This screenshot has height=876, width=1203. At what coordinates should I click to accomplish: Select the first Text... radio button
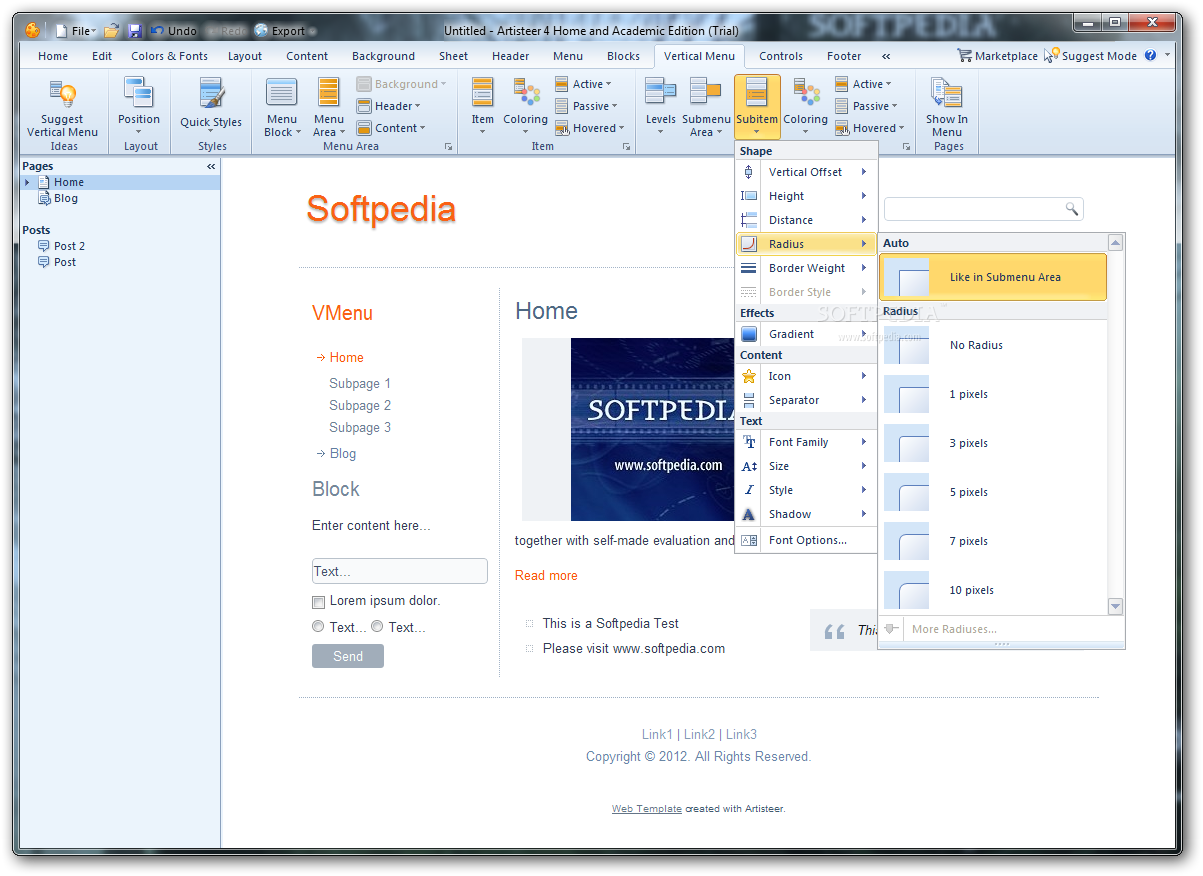click(318, 627)
